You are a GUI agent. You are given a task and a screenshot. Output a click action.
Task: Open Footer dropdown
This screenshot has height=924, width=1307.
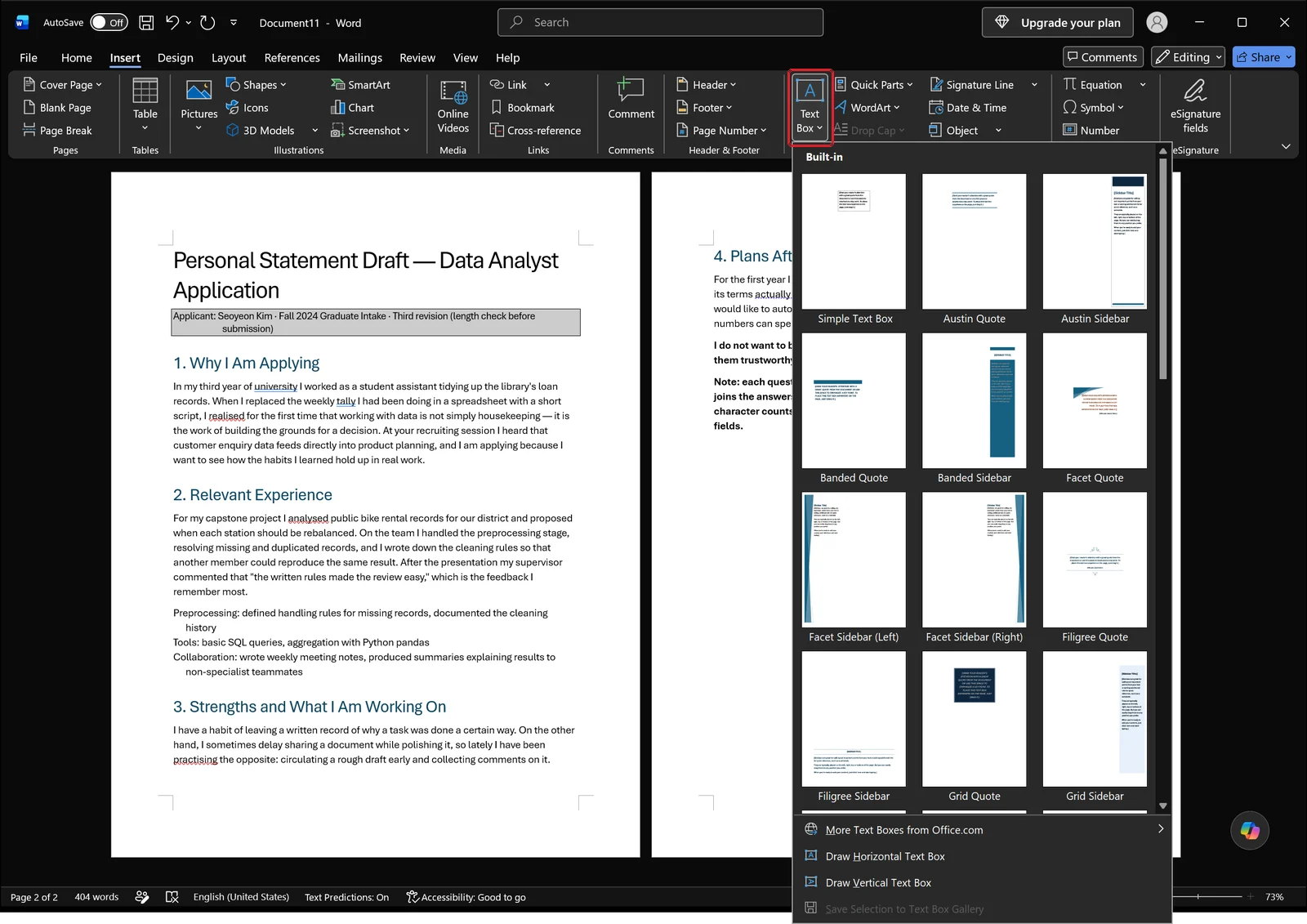tap(729, 108)
